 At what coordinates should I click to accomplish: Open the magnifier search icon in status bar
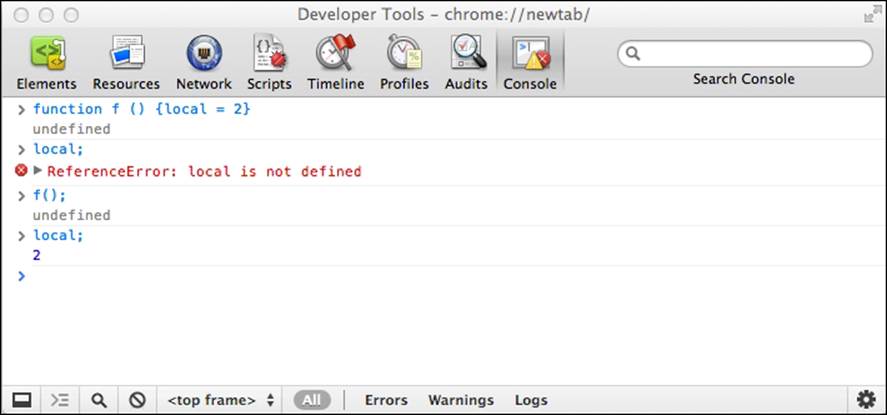(x=99, y=400)
